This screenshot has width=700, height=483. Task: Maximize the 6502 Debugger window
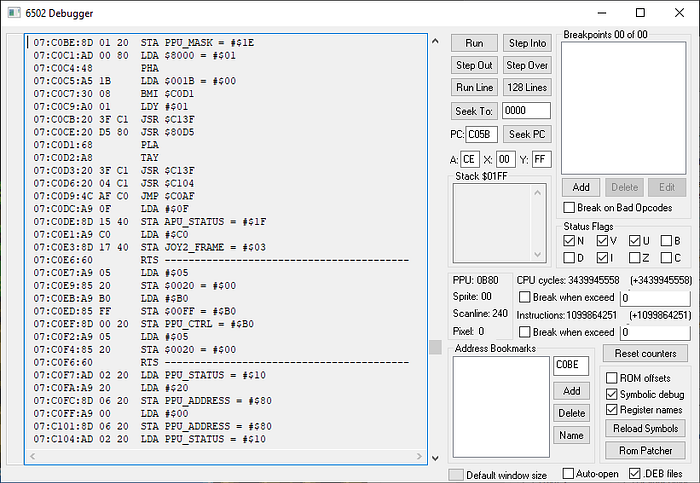tap(640, 12)
